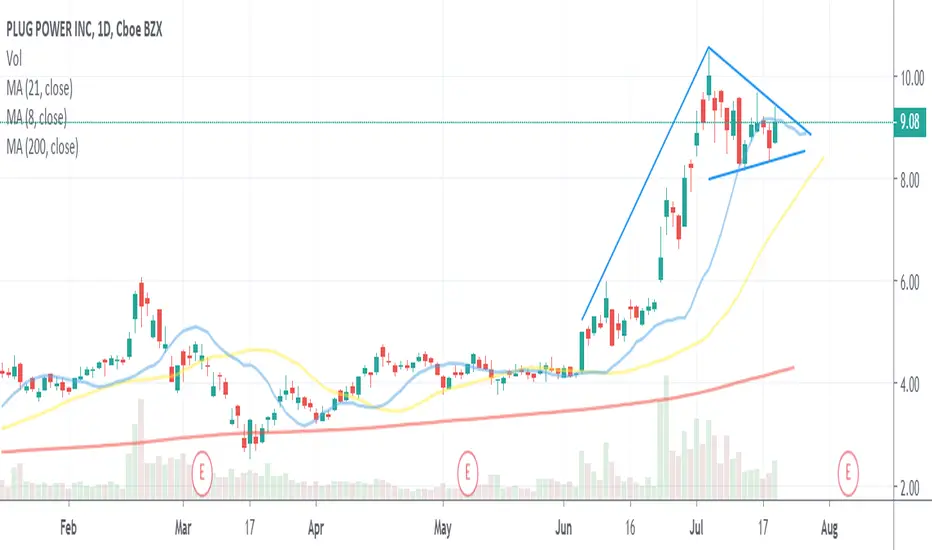Click the Jun date axis label
932x550 pixels.
563,528
